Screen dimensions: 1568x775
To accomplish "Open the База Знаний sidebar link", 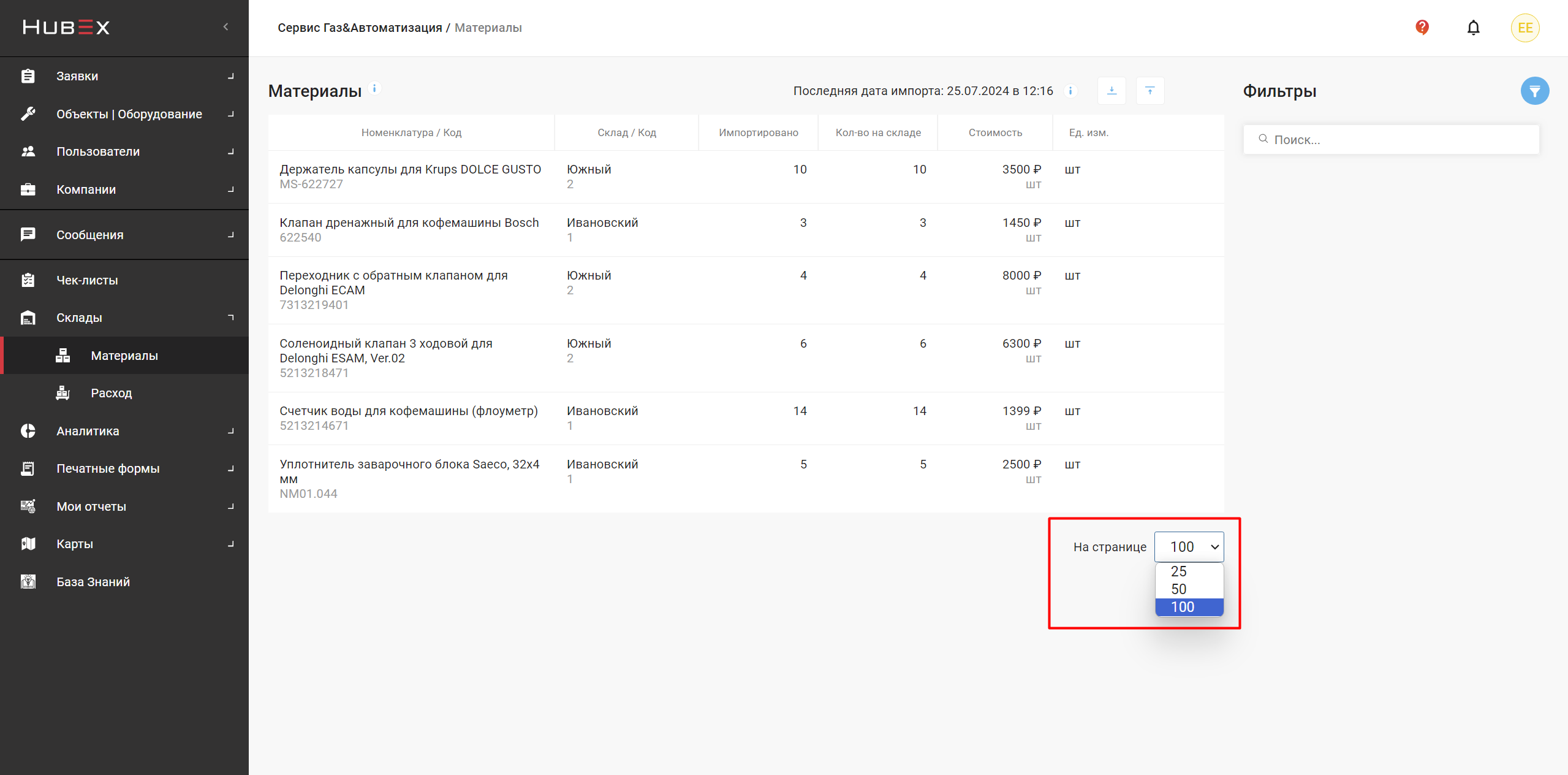I will pyautogui.click(x=93, y=582).
